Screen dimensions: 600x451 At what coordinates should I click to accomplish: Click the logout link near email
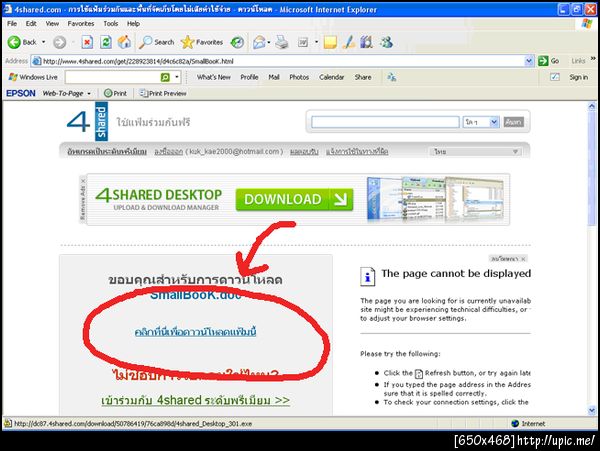point(168,151)
